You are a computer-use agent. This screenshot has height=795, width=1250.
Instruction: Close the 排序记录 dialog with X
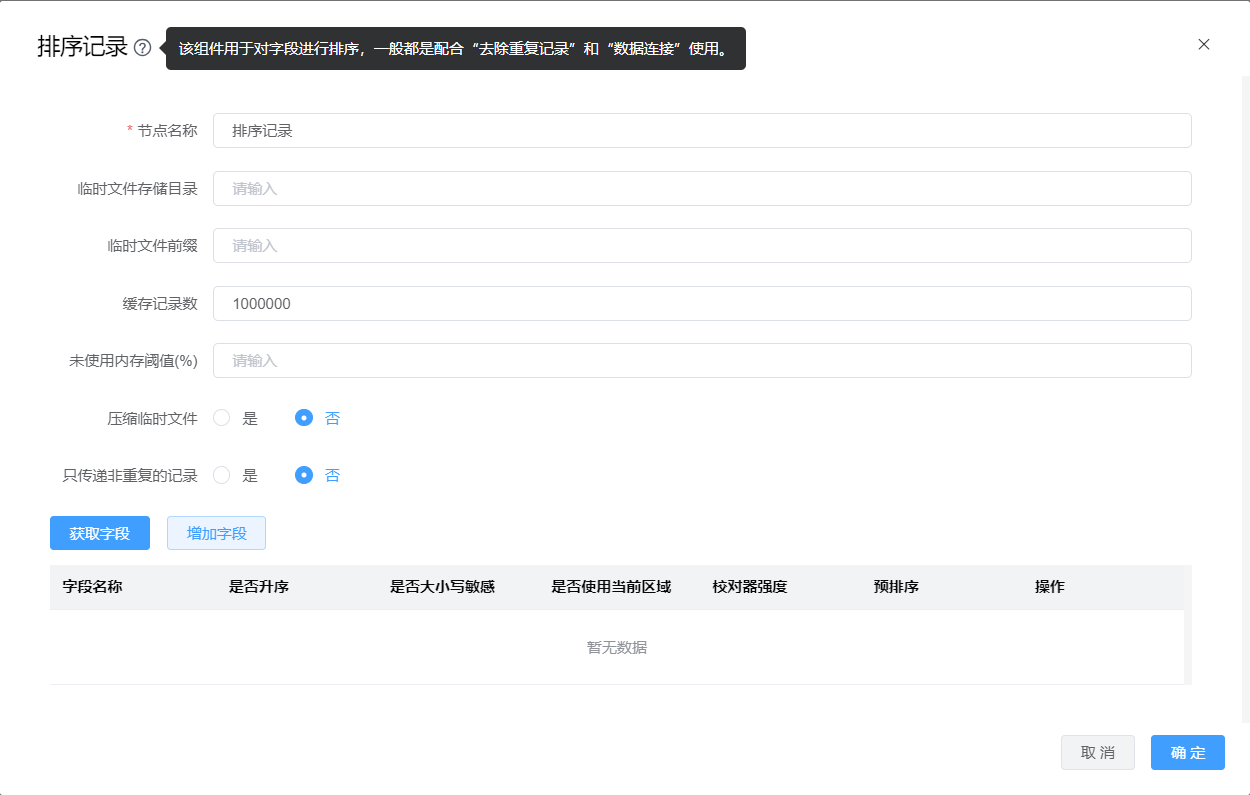1204,44
